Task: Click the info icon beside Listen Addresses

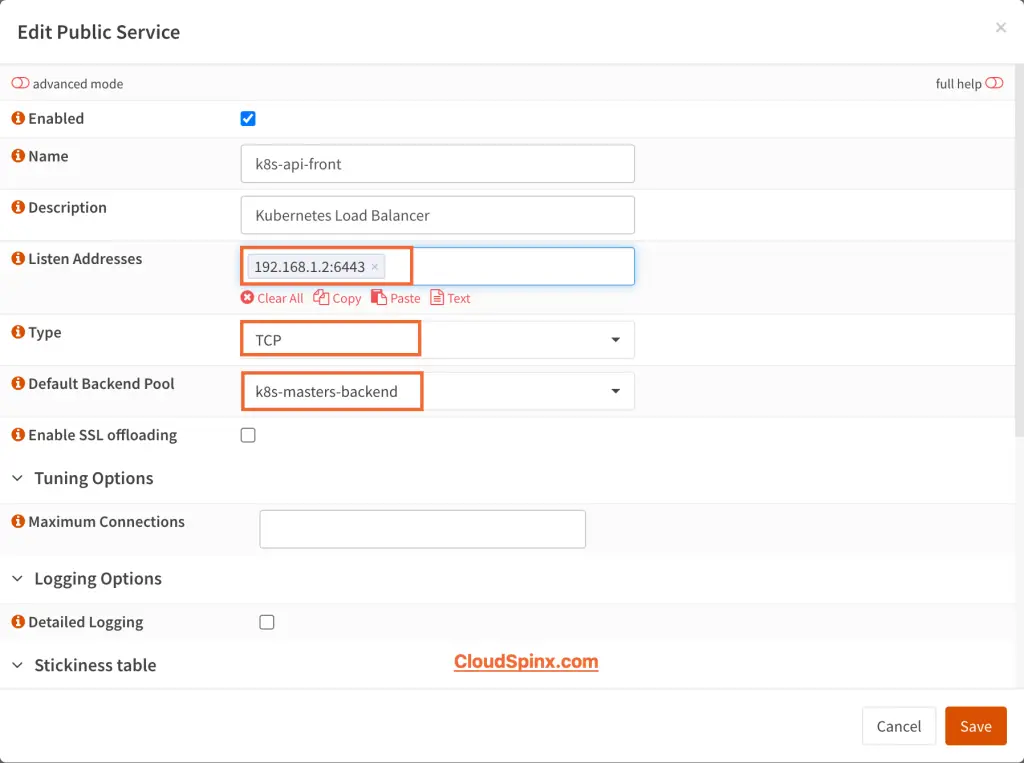Action: click(17, 258)
